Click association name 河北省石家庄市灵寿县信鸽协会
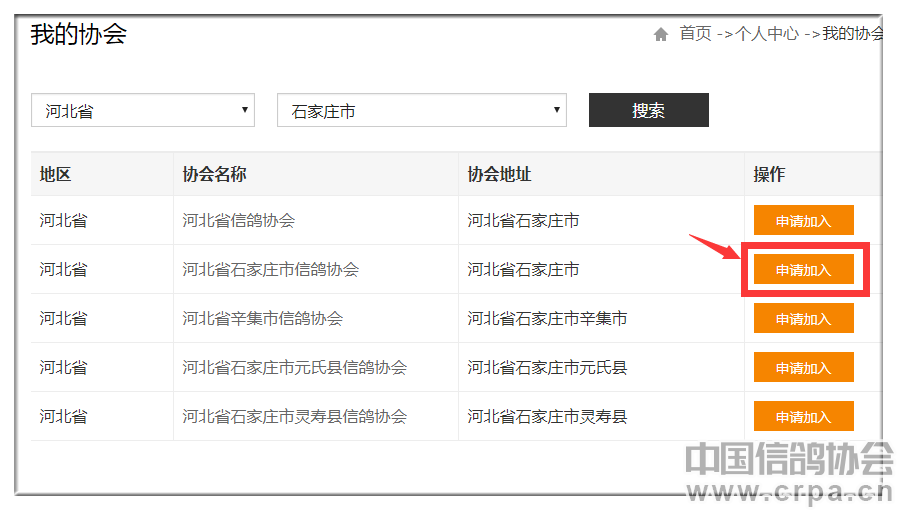This screenshot has height=510, width=897. (295, 417)
